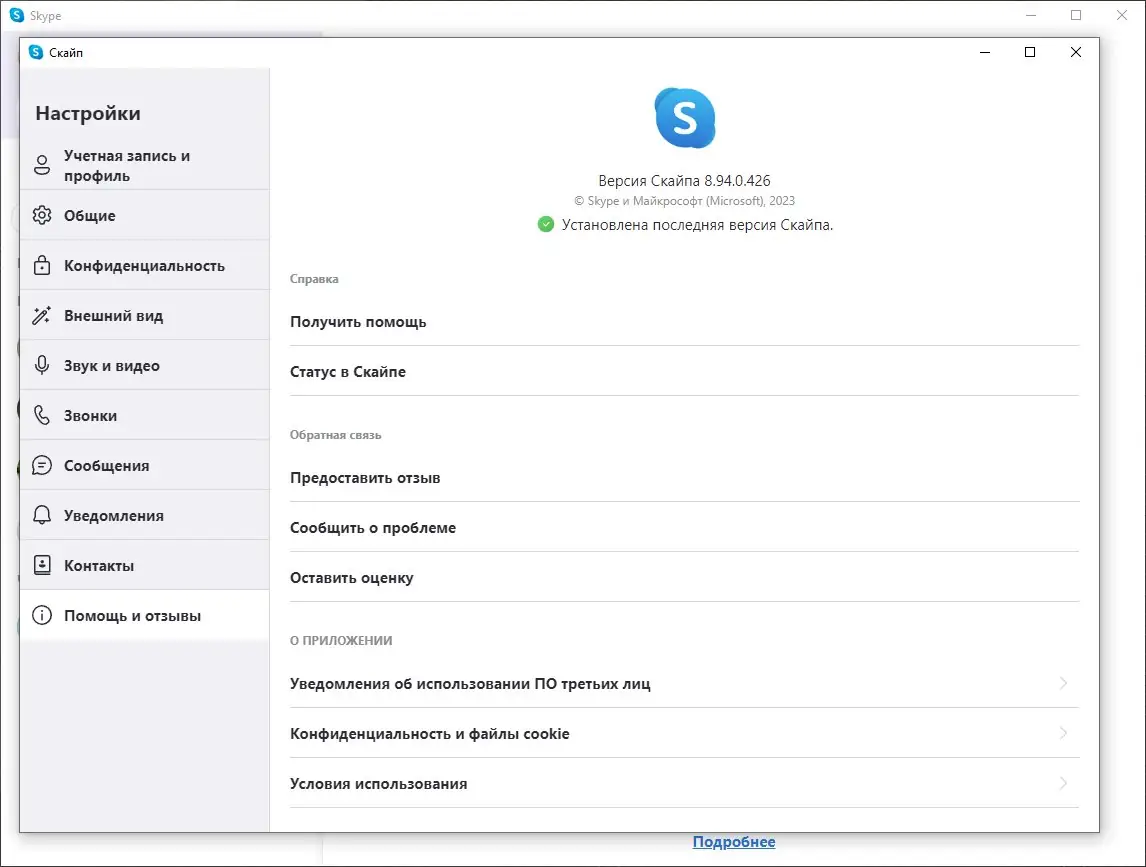The width and height of the screenshot is (1146, 867).
Task: Go to Внешний вид settings
Action: (145, 316)
